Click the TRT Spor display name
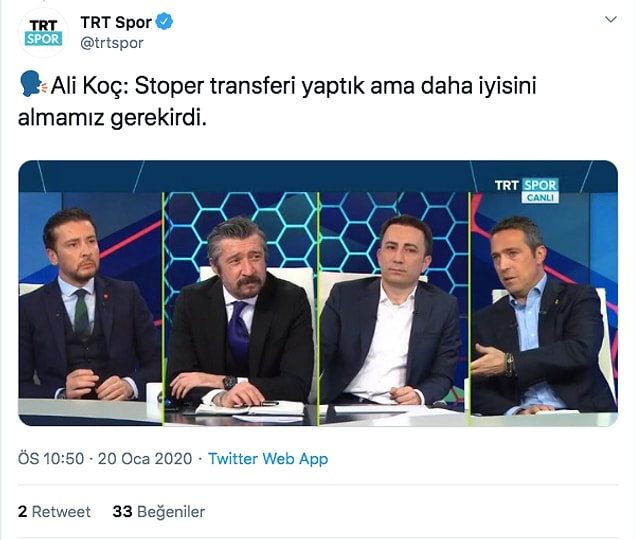Viewport: 635px width, 540px height. point(116,22)
